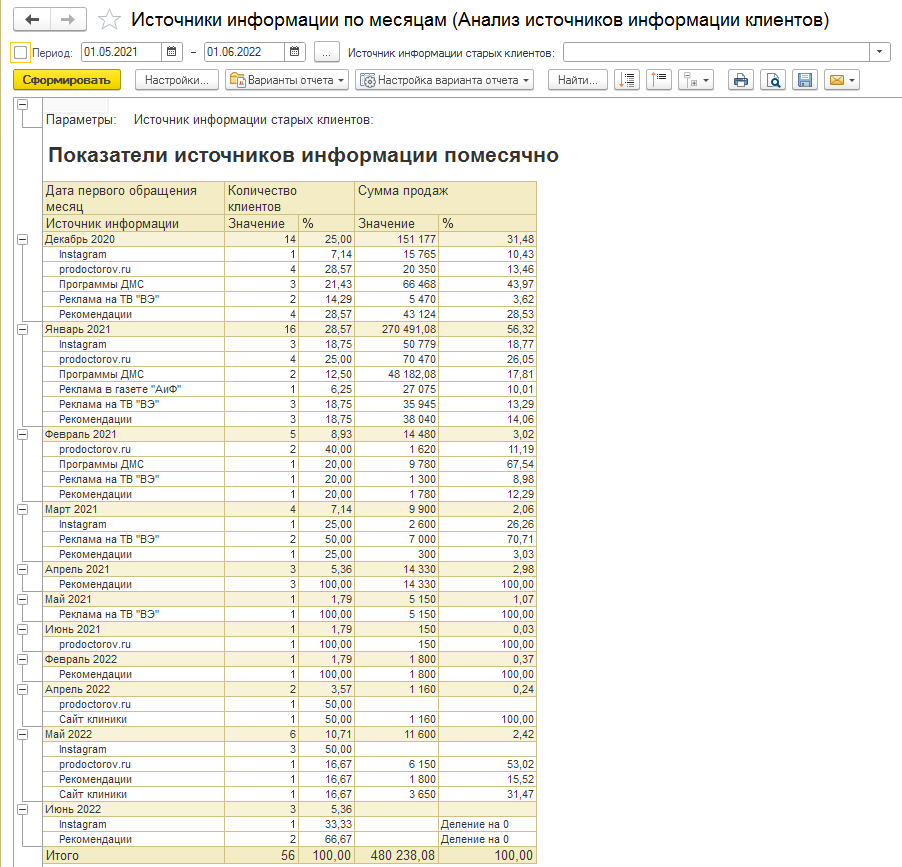Screen dimensions: 902x867
Task: Open the Настройка варианта отчета menu
Action: click(x=444, y=80)
